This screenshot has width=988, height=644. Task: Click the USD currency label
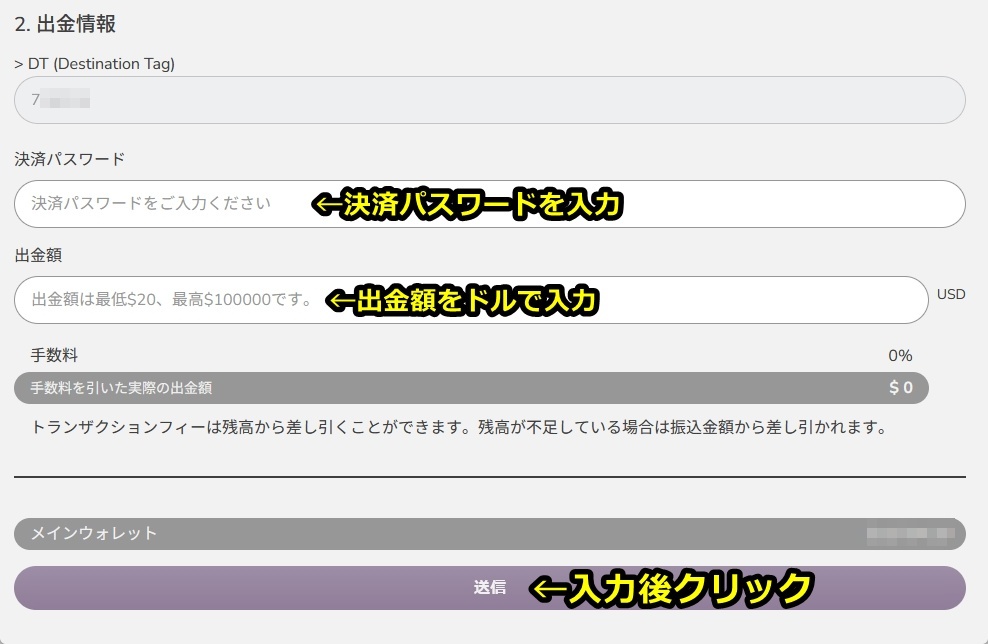click(x=951, y=294)
